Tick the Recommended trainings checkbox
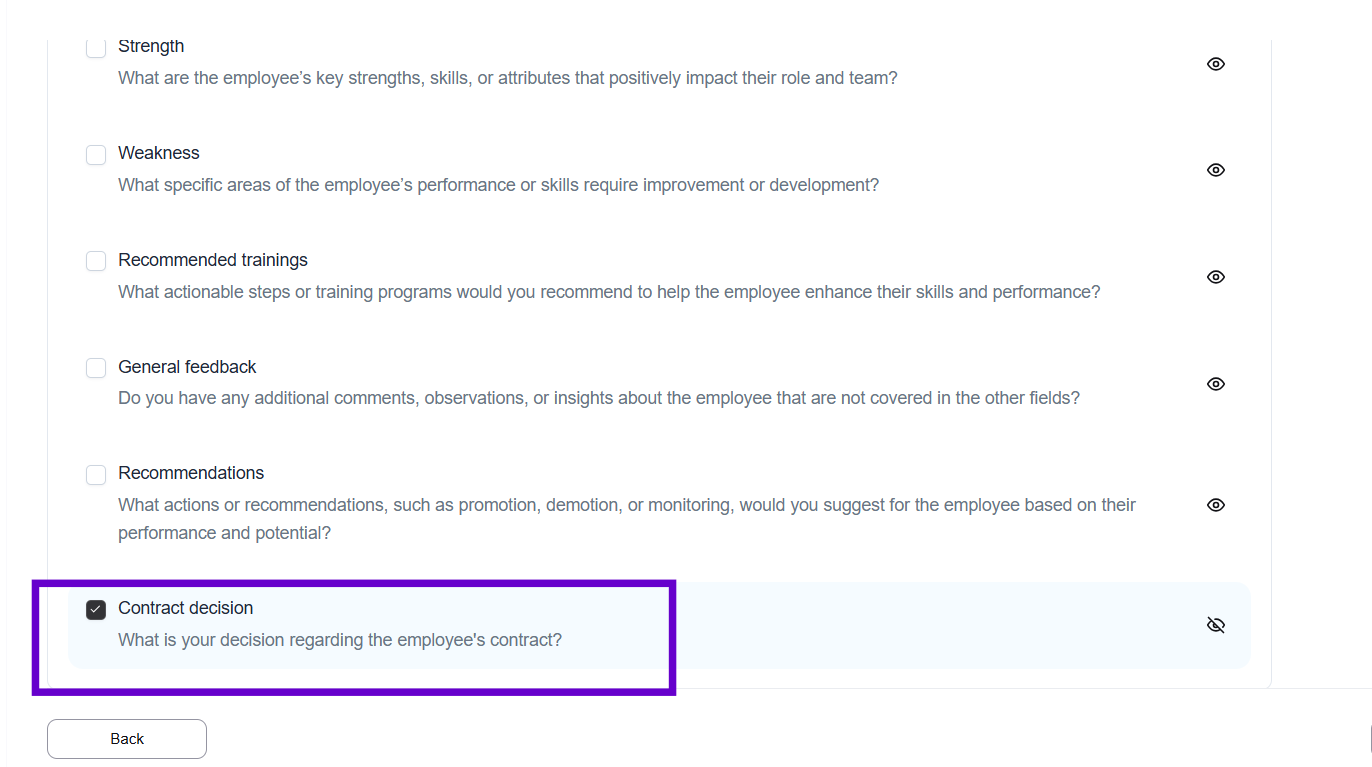 (96, 261)
